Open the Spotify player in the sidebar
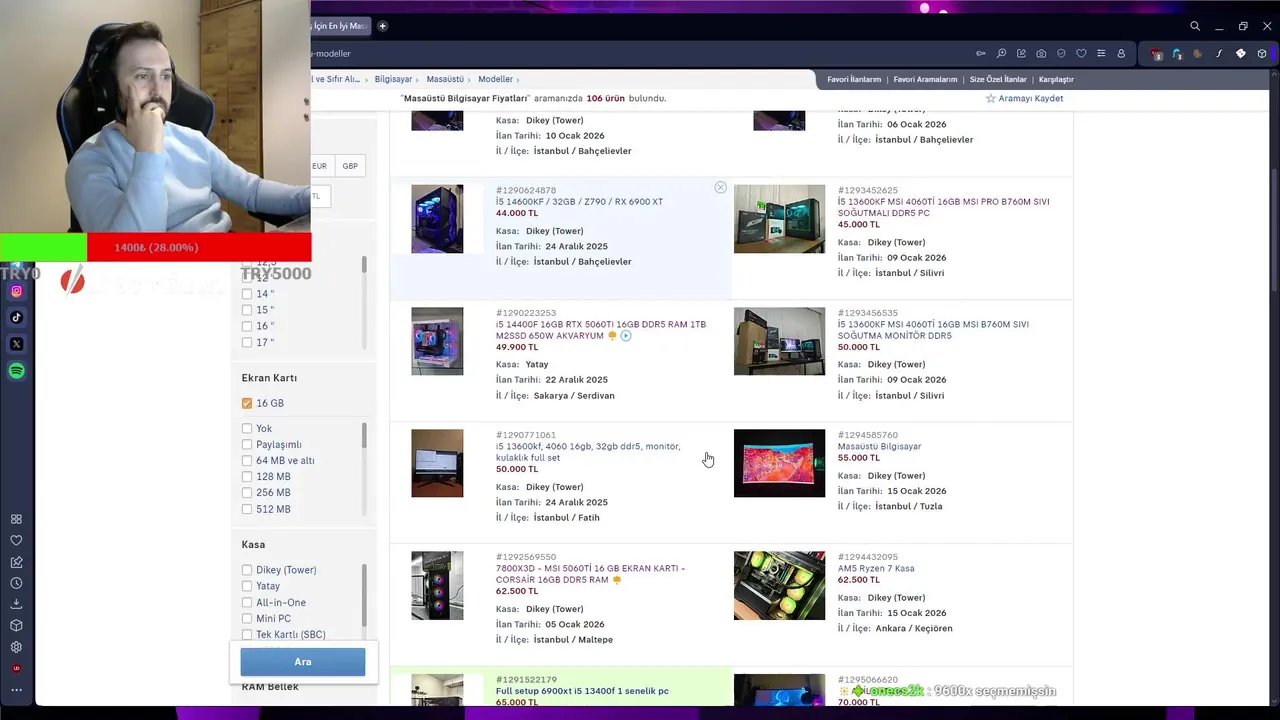This screenshot has width=1280, height=720. click(17, 371)
